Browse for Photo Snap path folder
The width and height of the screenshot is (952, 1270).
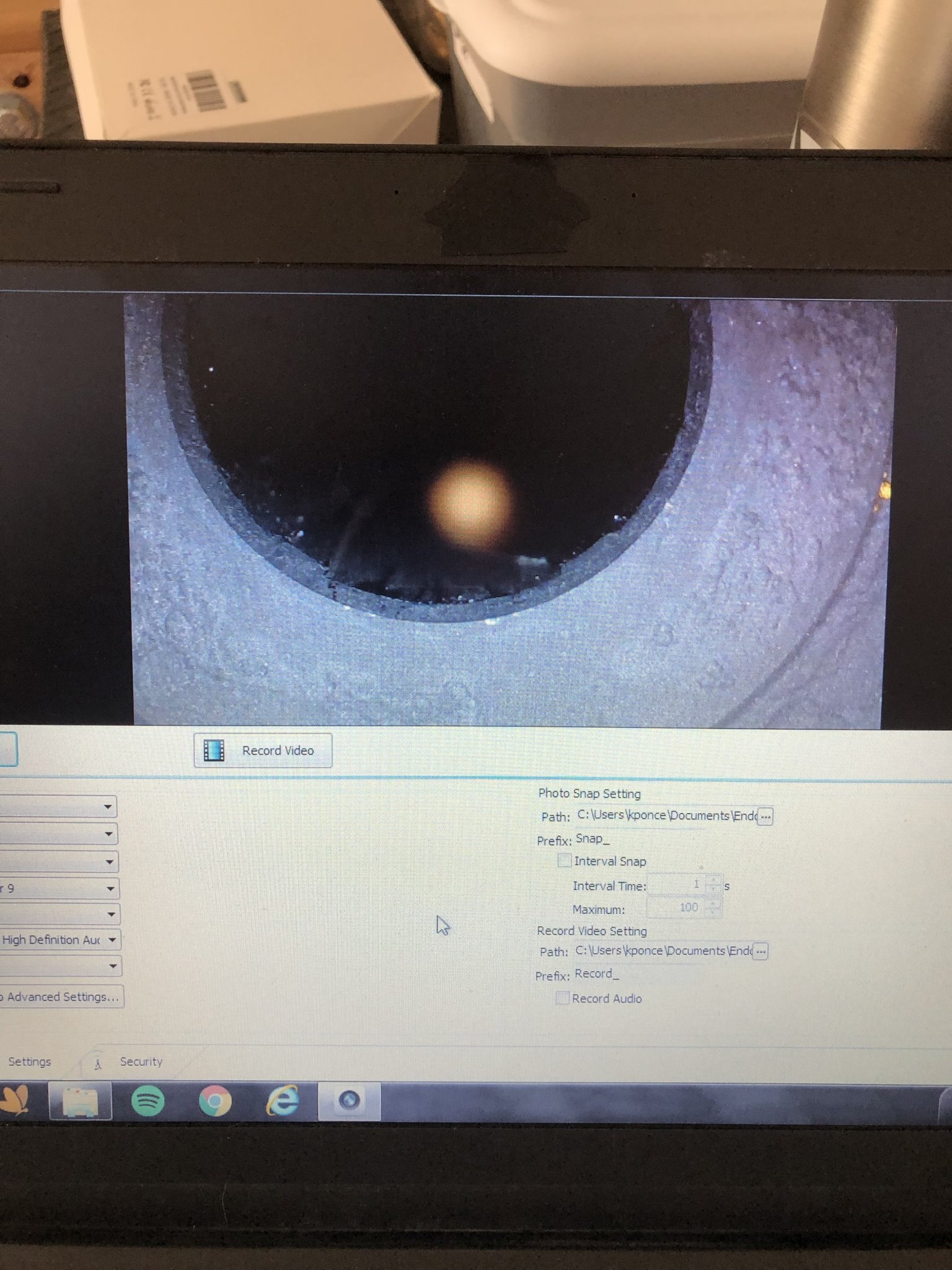(x=765, y=817)
